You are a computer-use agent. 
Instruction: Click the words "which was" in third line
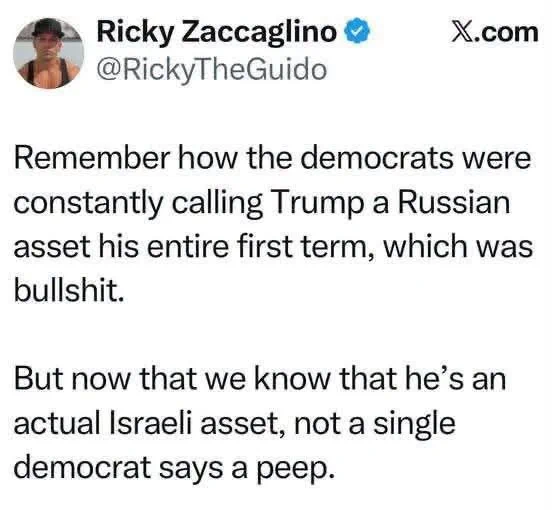[458, 246]
